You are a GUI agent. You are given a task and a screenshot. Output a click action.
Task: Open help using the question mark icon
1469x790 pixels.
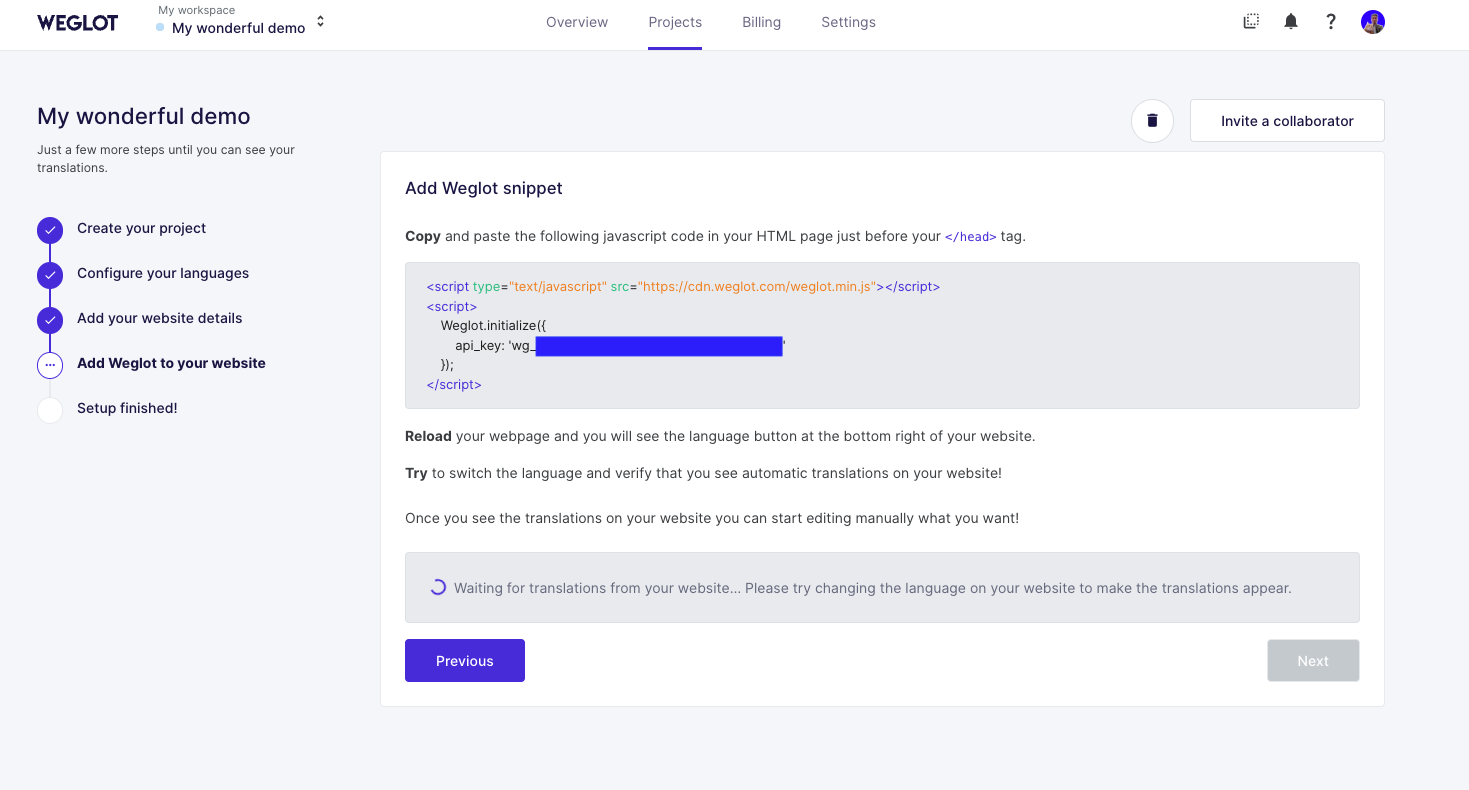point(1331,21)
